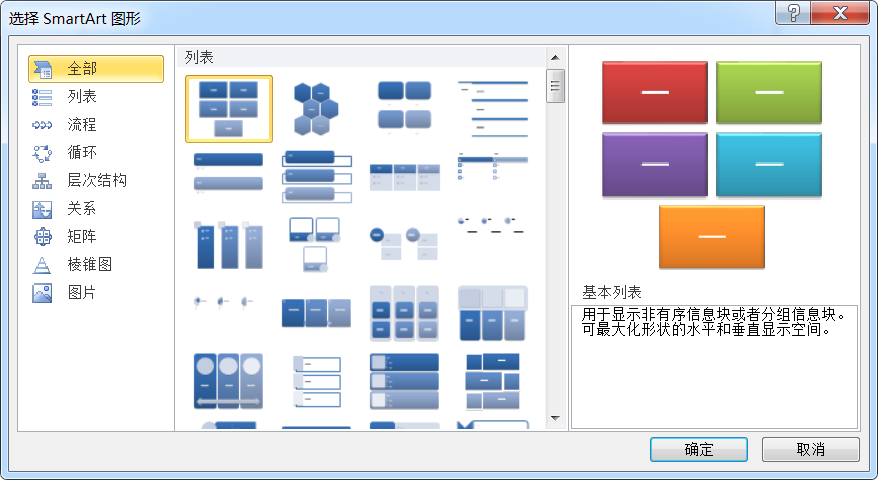Click the layout description text box
878x480 pixels.
tap(714, 367)
